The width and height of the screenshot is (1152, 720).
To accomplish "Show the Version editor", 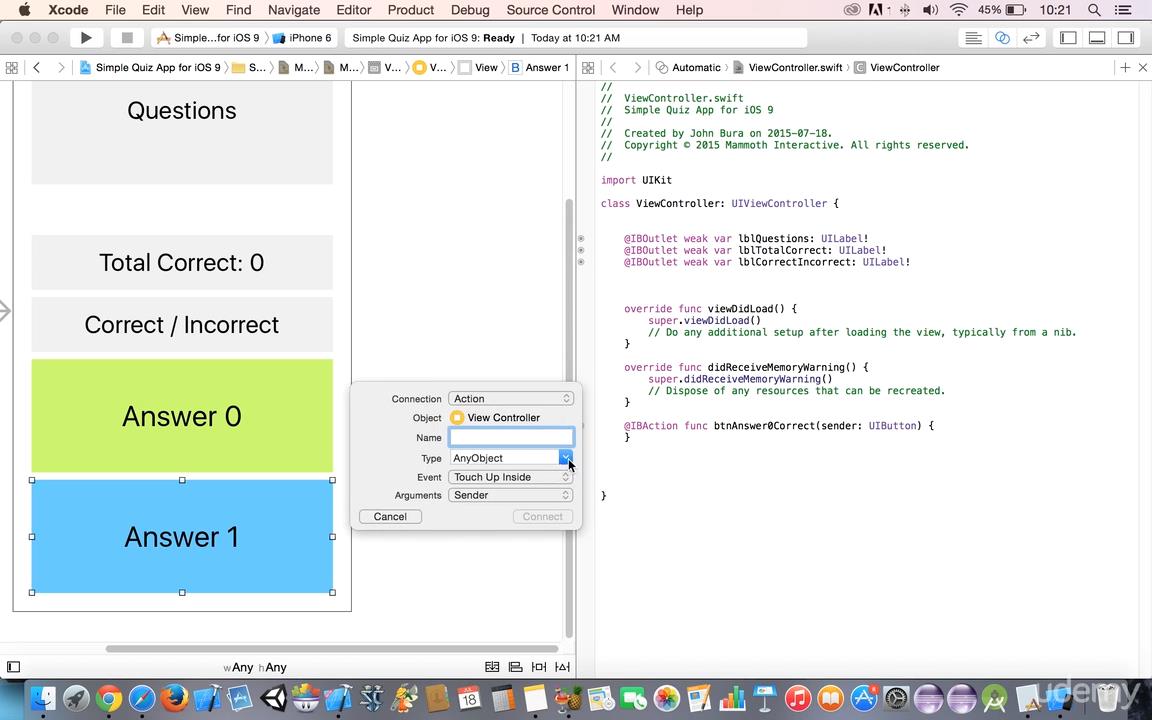I will point(1031,37).
